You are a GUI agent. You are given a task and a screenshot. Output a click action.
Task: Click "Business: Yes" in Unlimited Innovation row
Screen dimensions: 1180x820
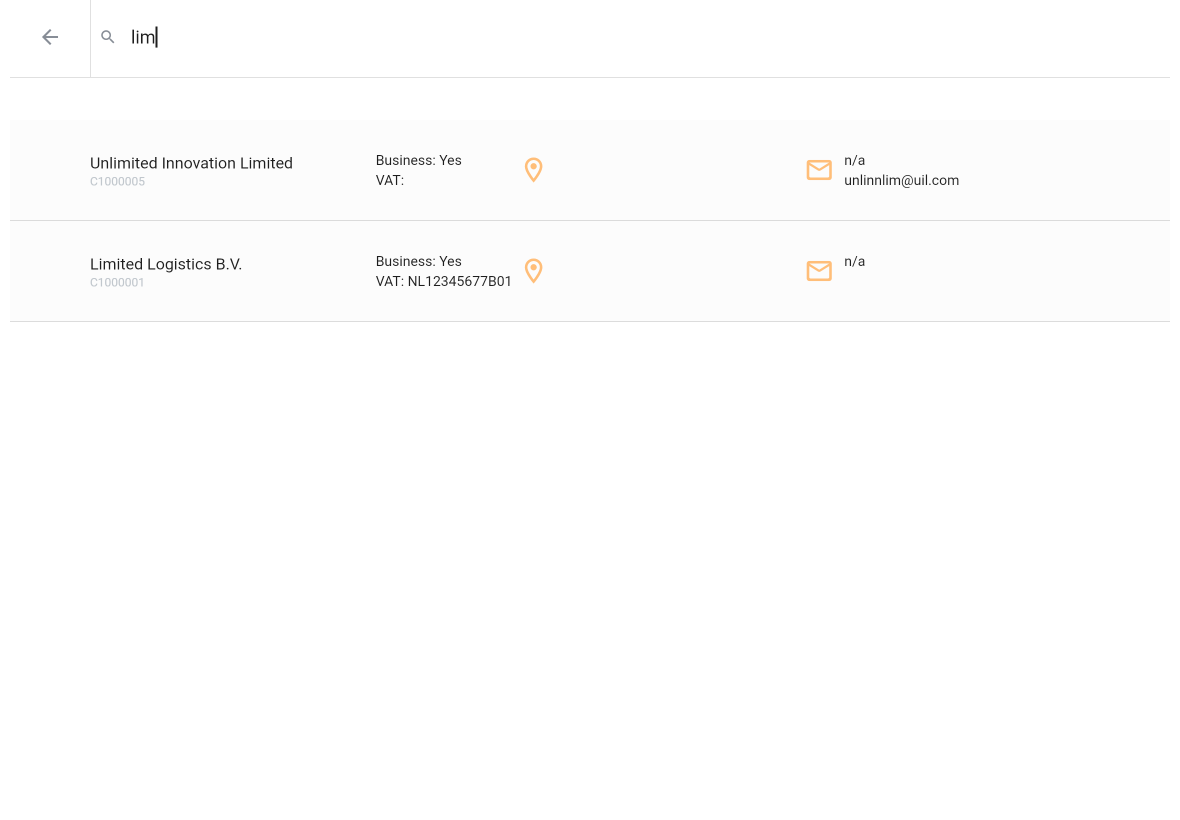tap(418, 160)
